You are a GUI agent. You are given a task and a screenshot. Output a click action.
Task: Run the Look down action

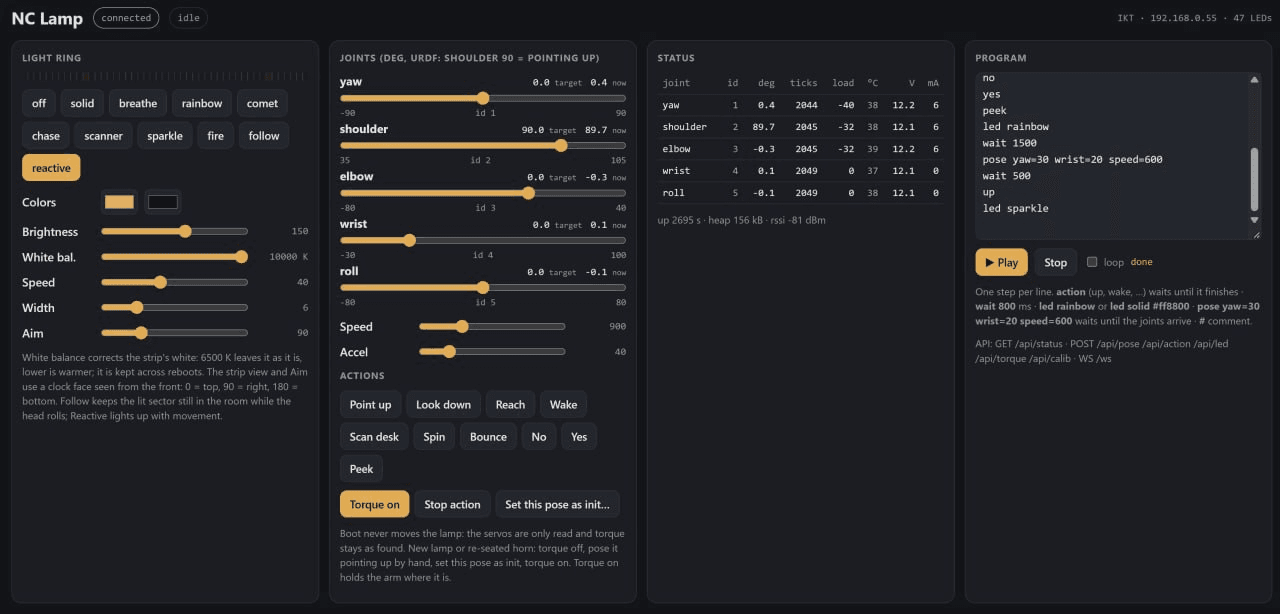(x=443, y=404)
